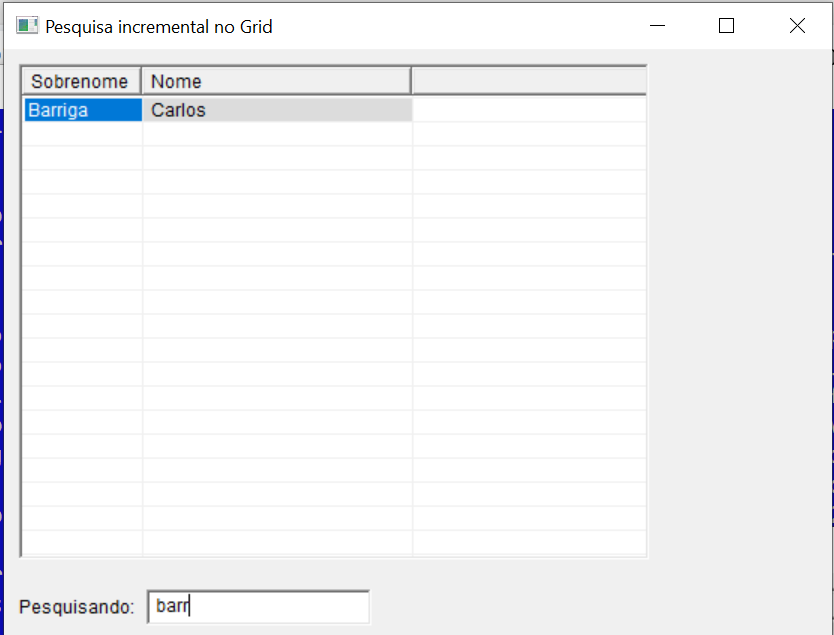Click the empty cell right of Carlos
834x635 pixels.
[529, 110]
